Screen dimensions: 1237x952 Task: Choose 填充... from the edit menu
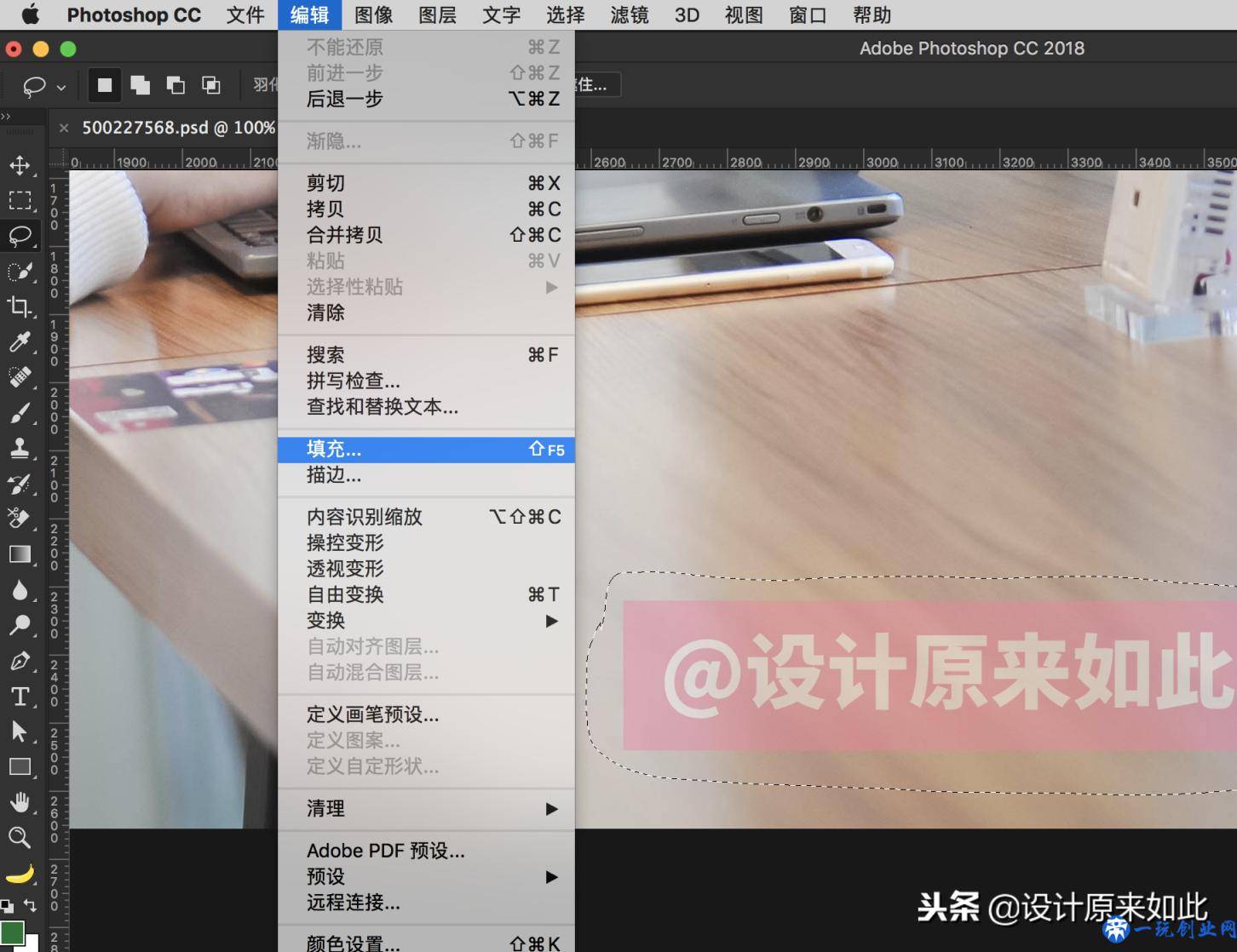pos(426,450)
